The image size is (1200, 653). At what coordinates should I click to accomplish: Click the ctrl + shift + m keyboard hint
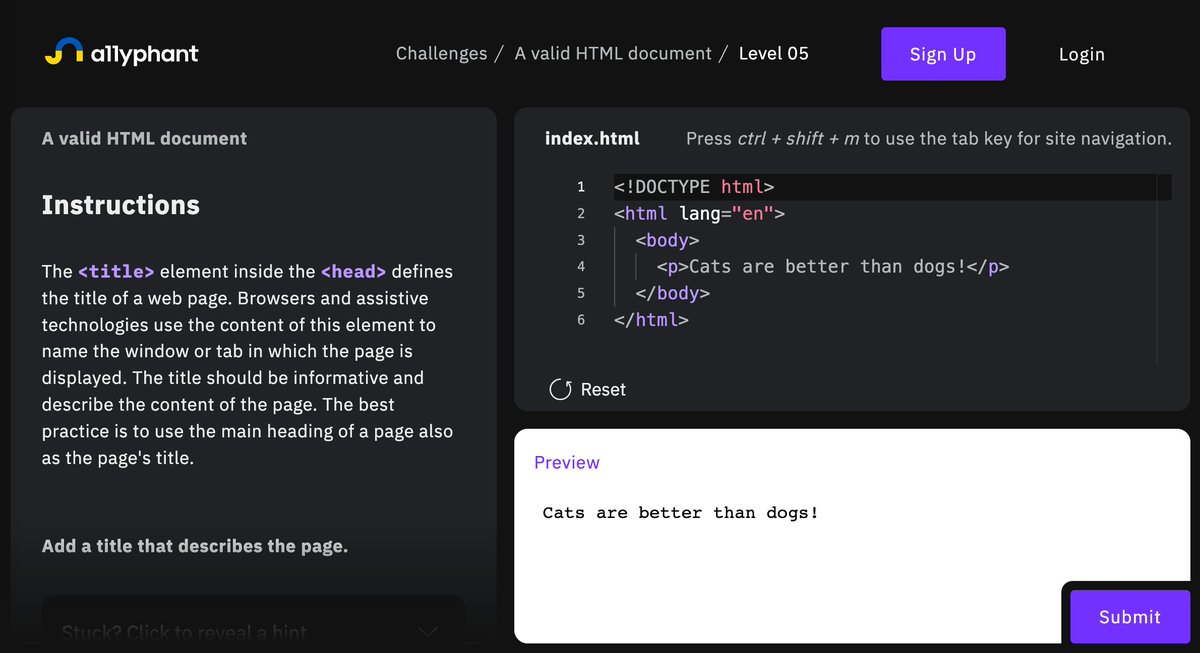798,139
